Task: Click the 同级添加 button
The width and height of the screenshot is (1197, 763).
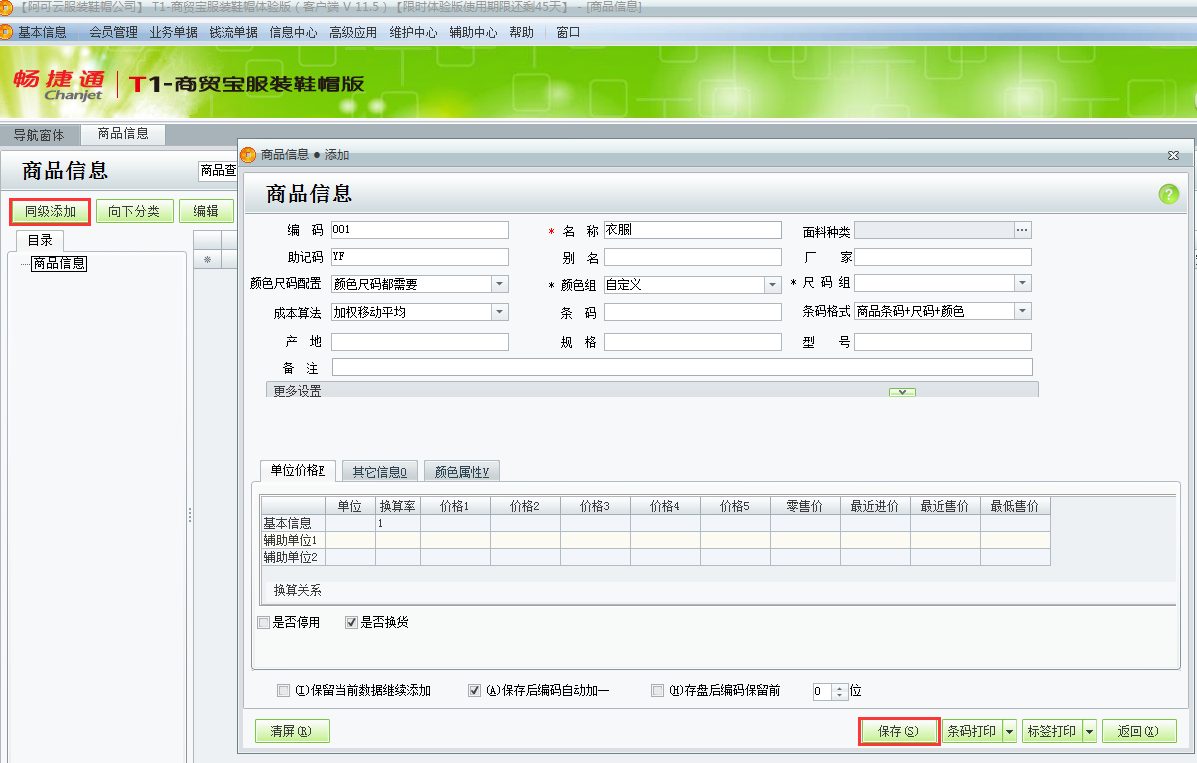Action: [50, 212]
